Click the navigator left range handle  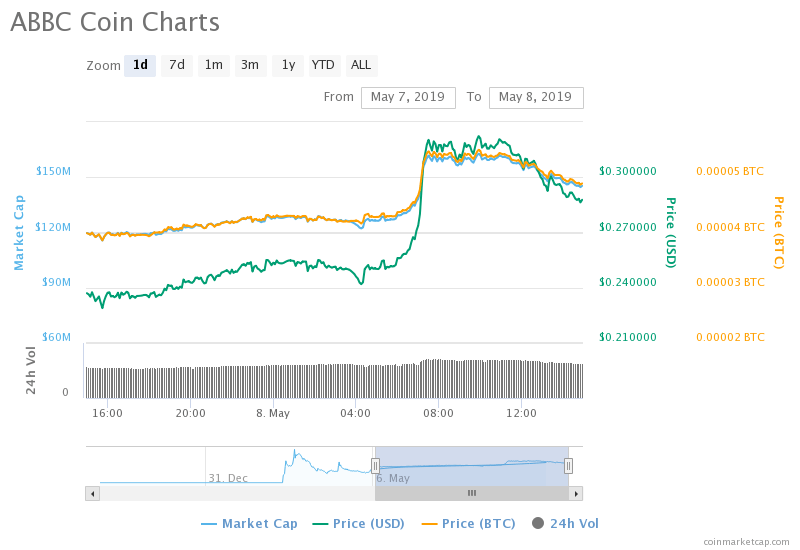click(375, 465)
